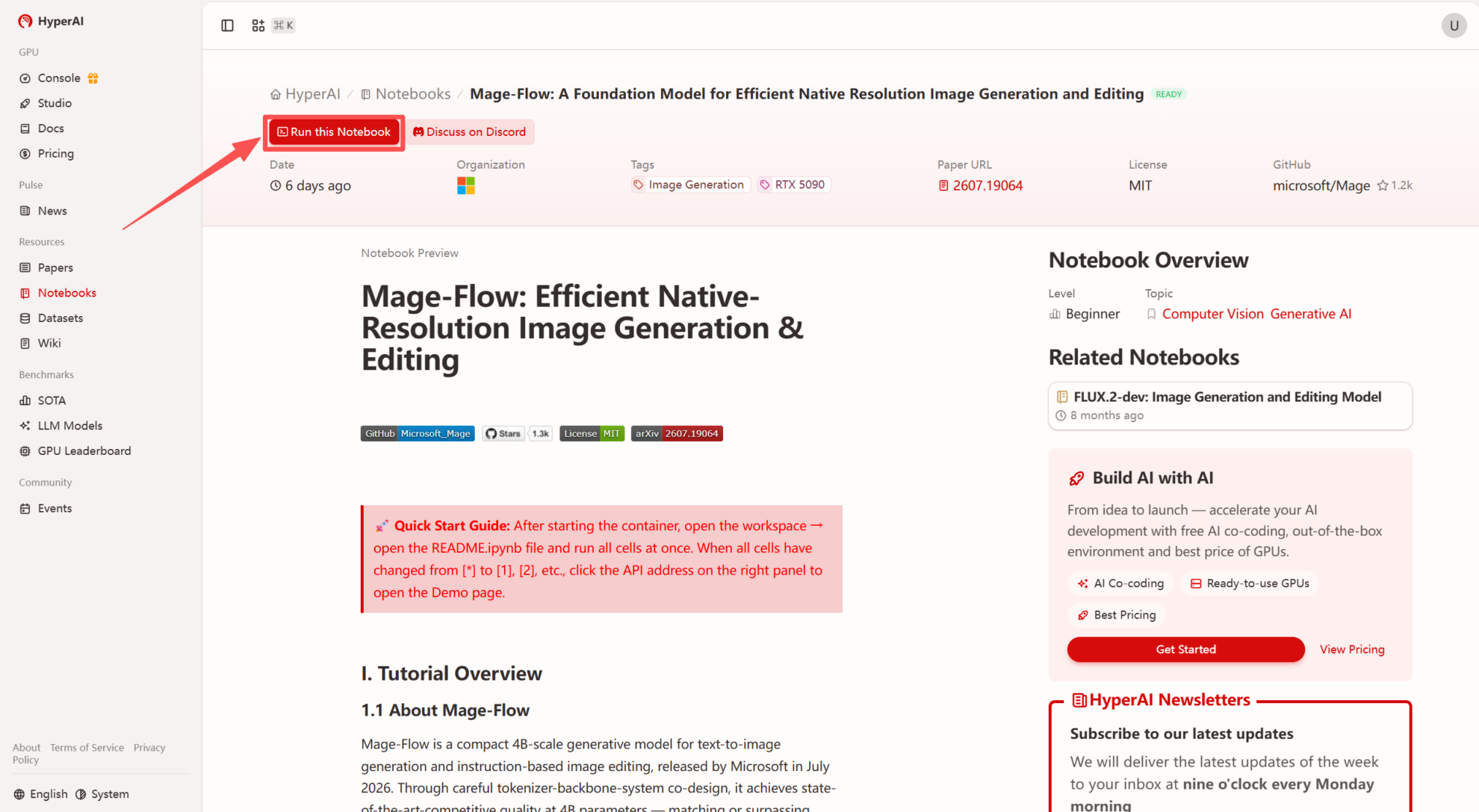The width and height of the screenshot is (1479, 812).
Task: Click 'Subscribe to our latest updates' text
Action: (1182, 734)
